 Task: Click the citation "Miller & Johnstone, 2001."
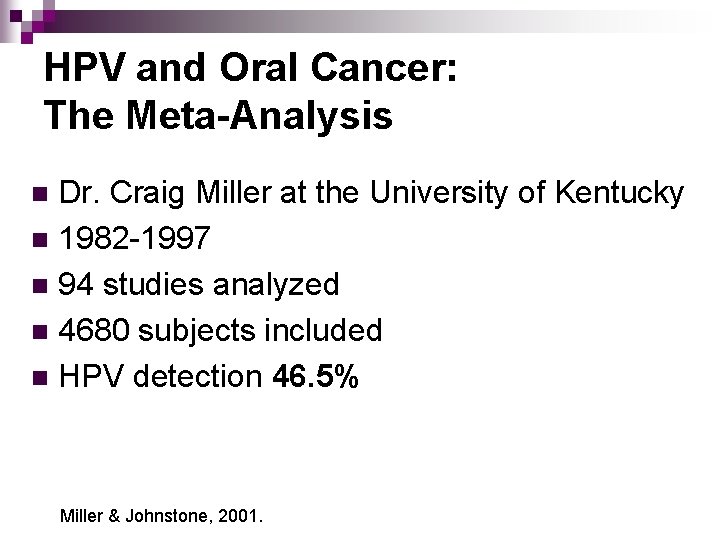coord(160,516)
